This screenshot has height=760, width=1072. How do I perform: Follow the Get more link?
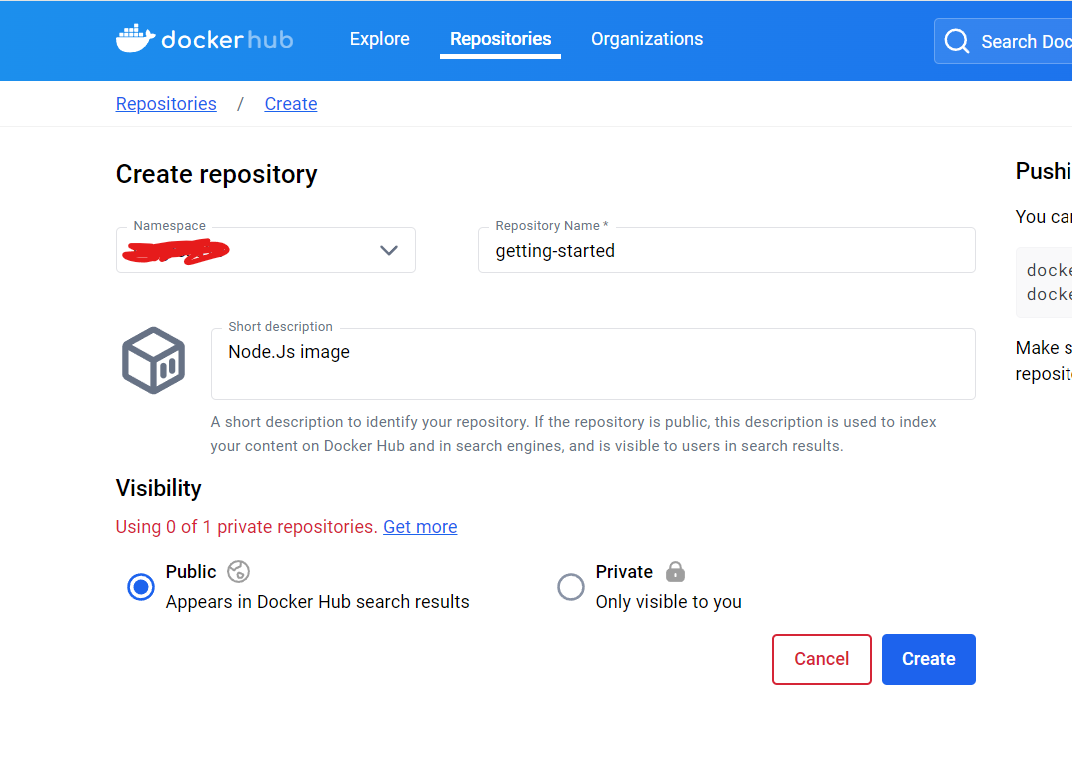point(420,527)
